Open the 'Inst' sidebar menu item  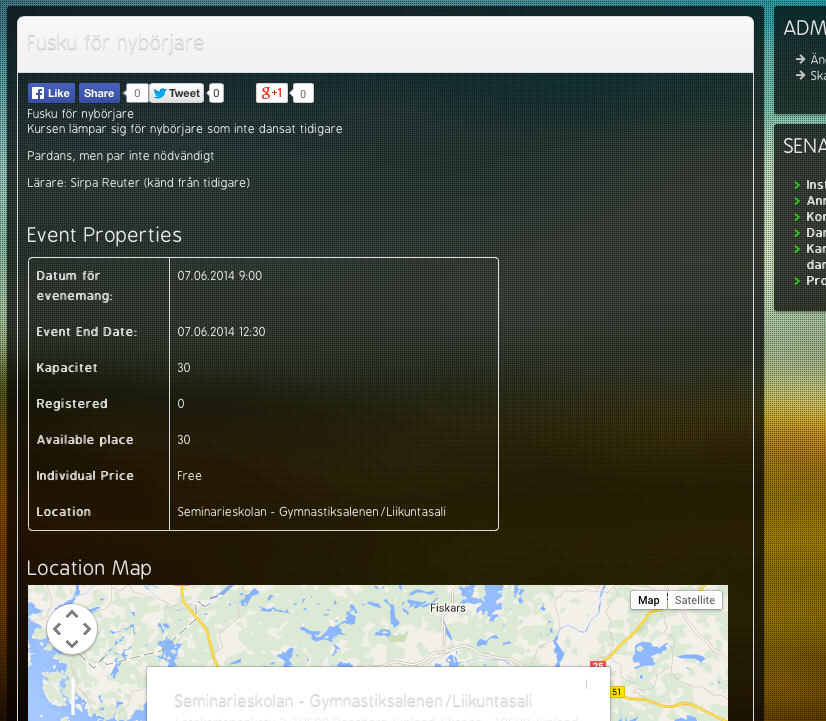(x=815, y=185)
